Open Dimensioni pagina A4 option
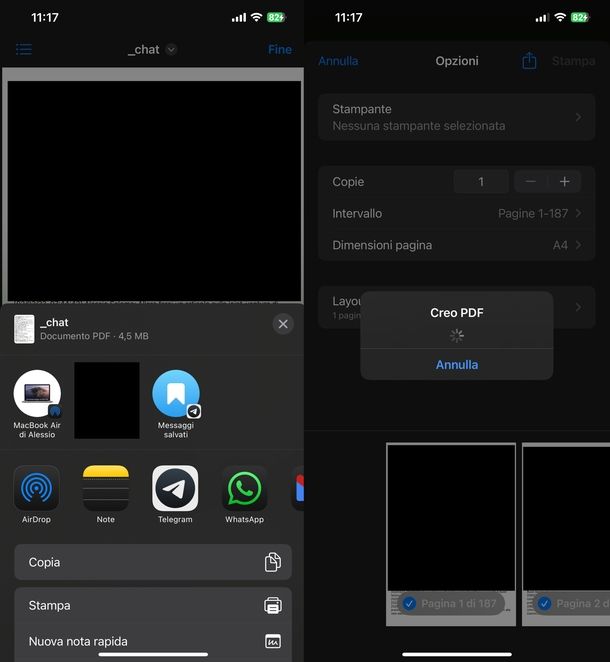The height and width of the screenshot is (662, 610). pos(457,245)
